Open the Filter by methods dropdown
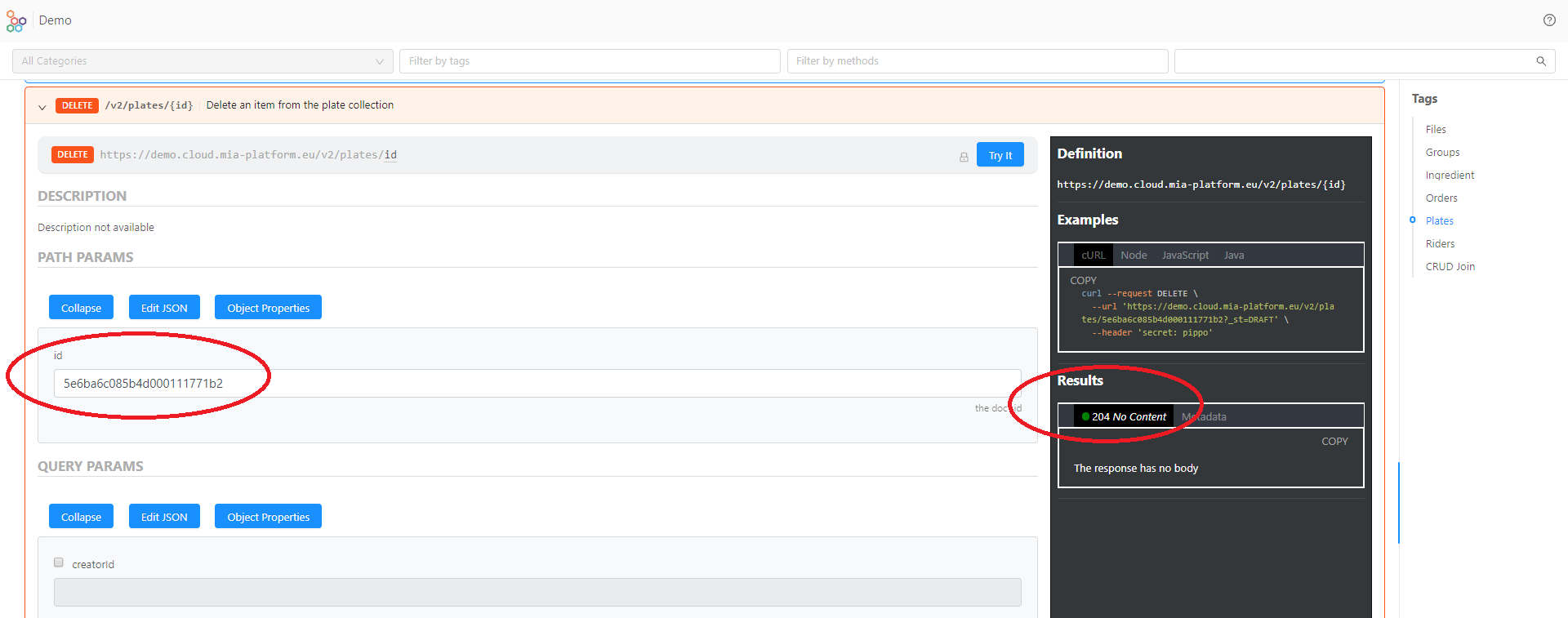The height and width of the screenshot is (618, 1568). click(x=977, y=61)
